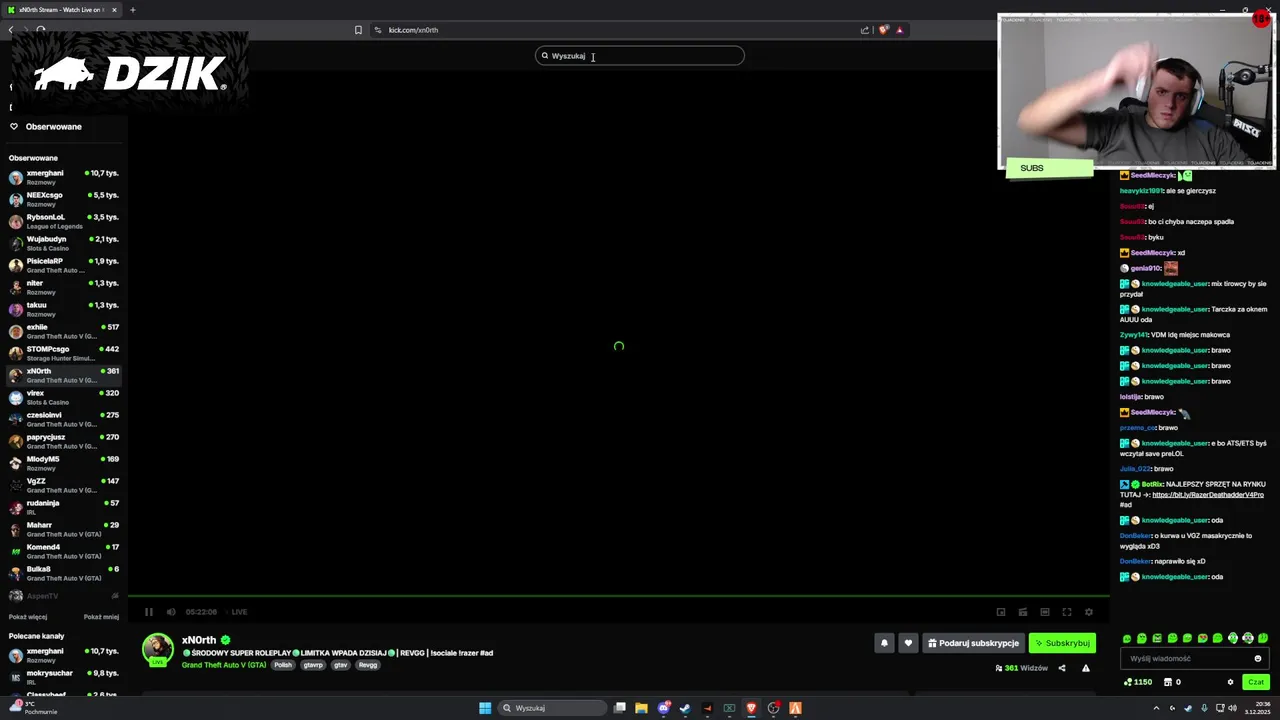Report stream with warning triangle icon

click(x=1086, y=668)
